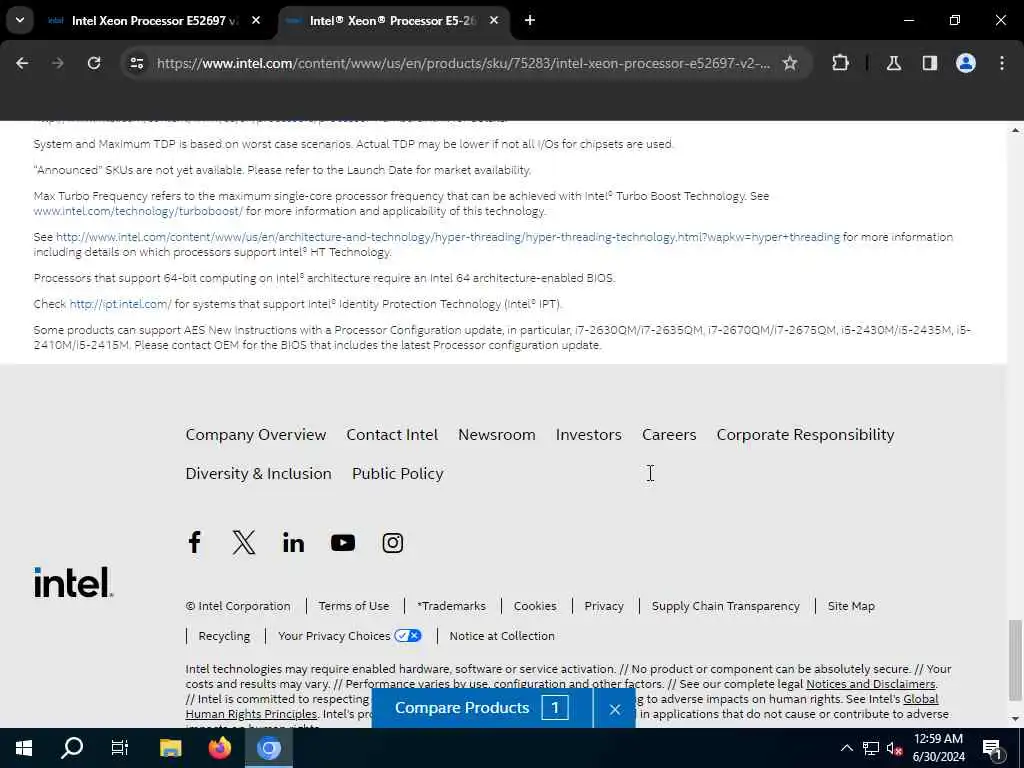Open Investors footer link
The image size is (1024, 768).
coord(588,434)
